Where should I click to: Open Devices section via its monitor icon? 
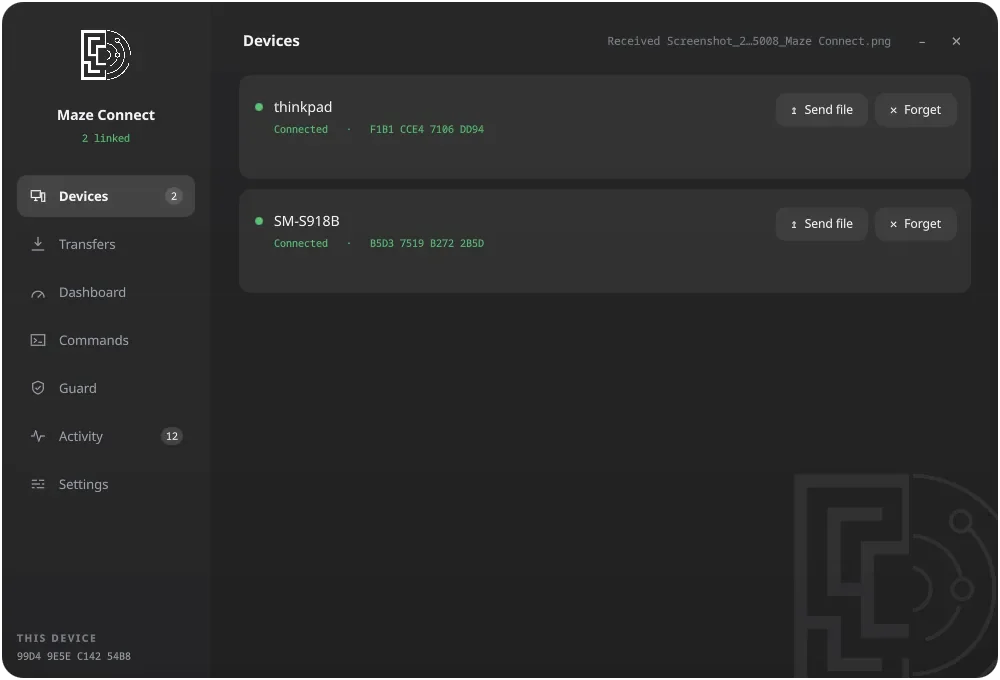(x=38, y=196)
